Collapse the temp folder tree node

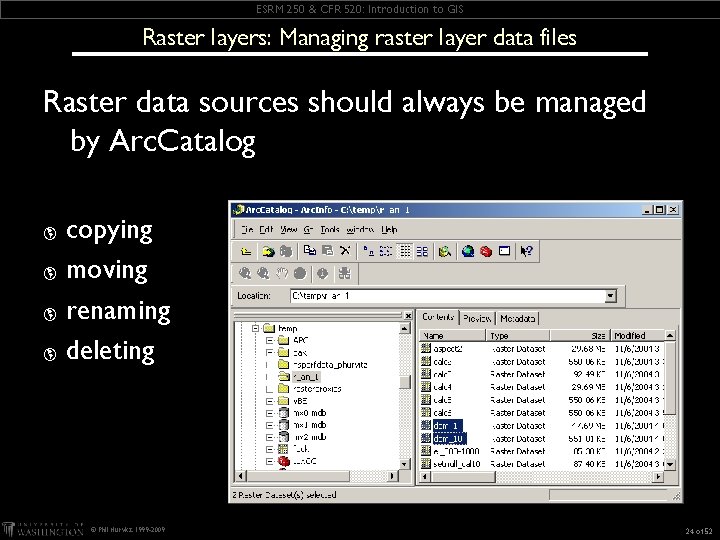click(x=255, y=328)
